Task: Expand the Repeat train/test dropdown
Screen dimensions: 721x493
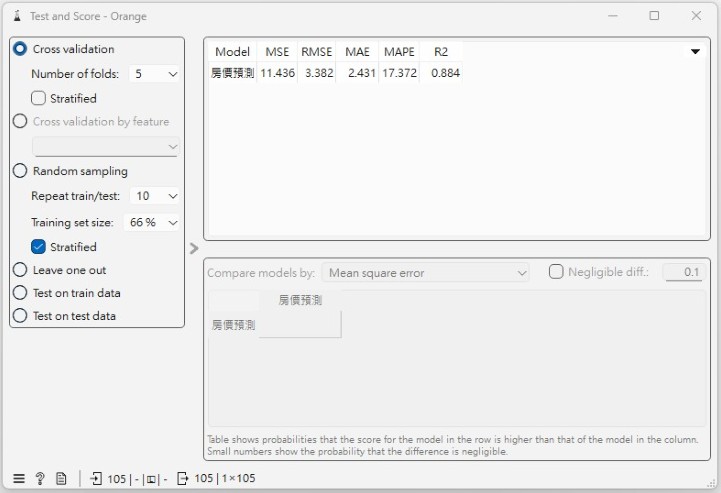Action: click(155, 196)
